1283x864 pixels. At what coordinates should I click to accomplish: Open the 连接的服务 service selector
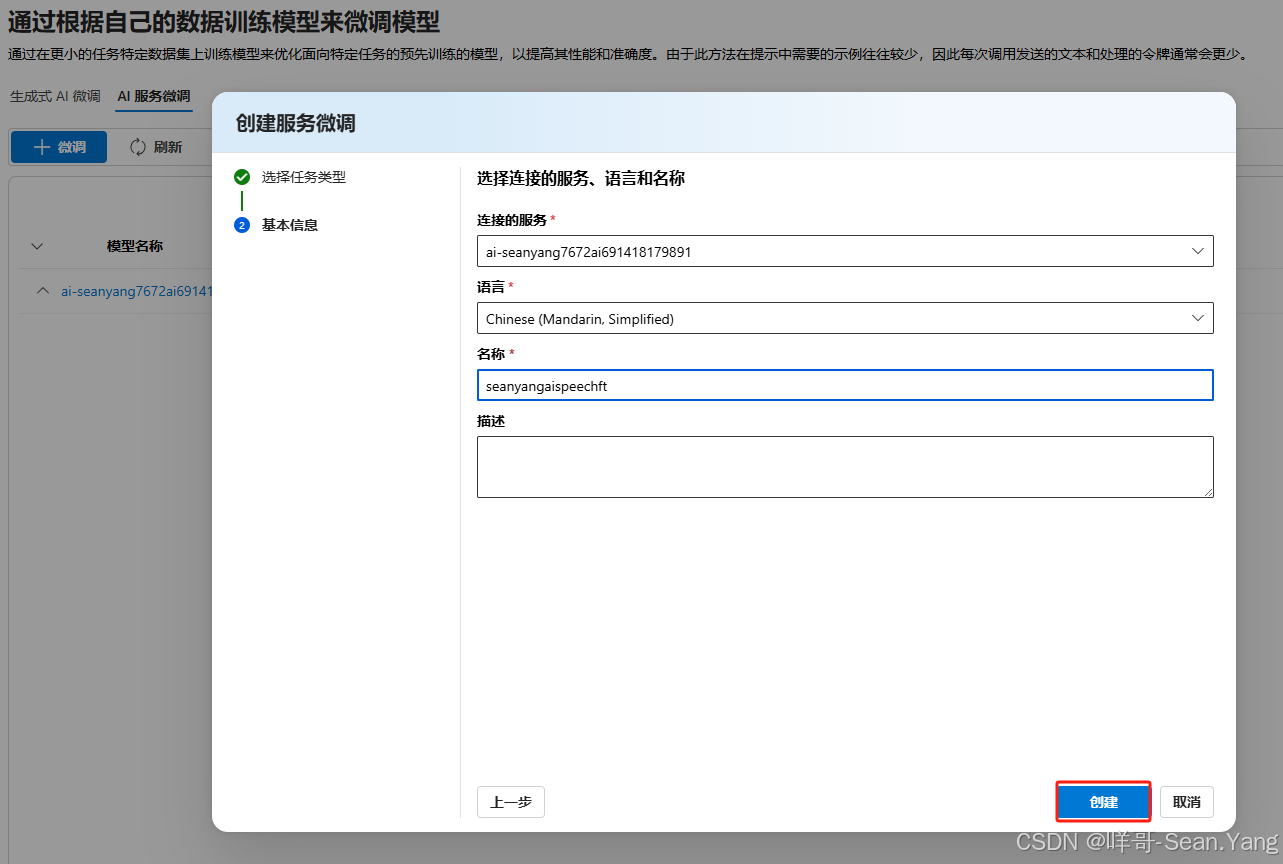click(x=845, y=251)
